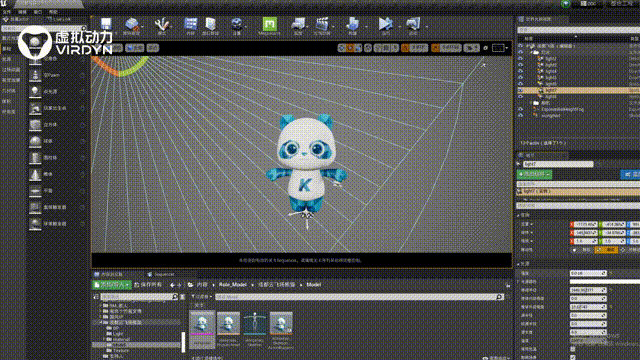Viewport: 640px width, 360px height.
Task: Click the actor name field light7
Action: 558,164
